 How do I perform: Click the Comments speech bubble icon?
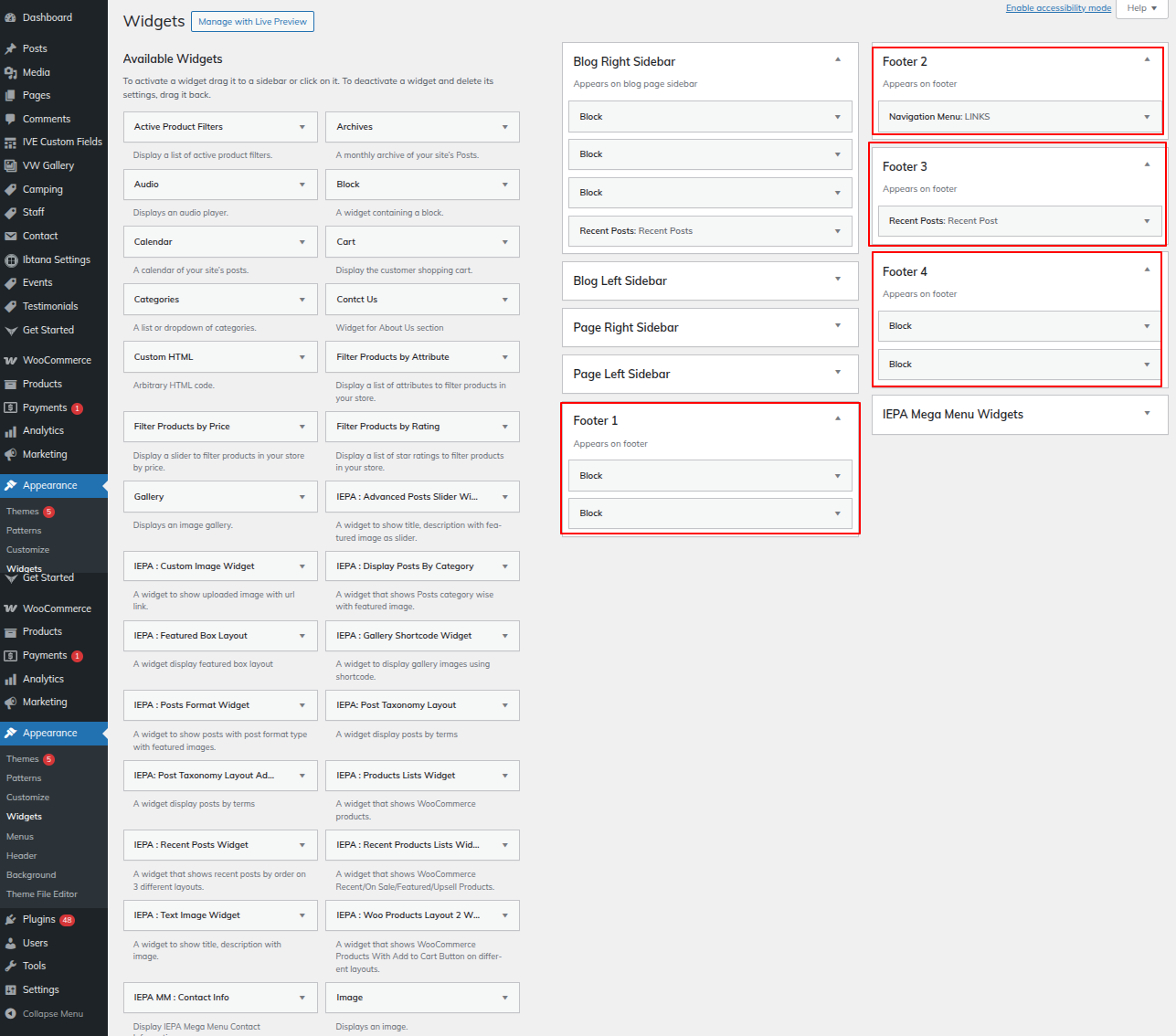[x=11, y=119]
